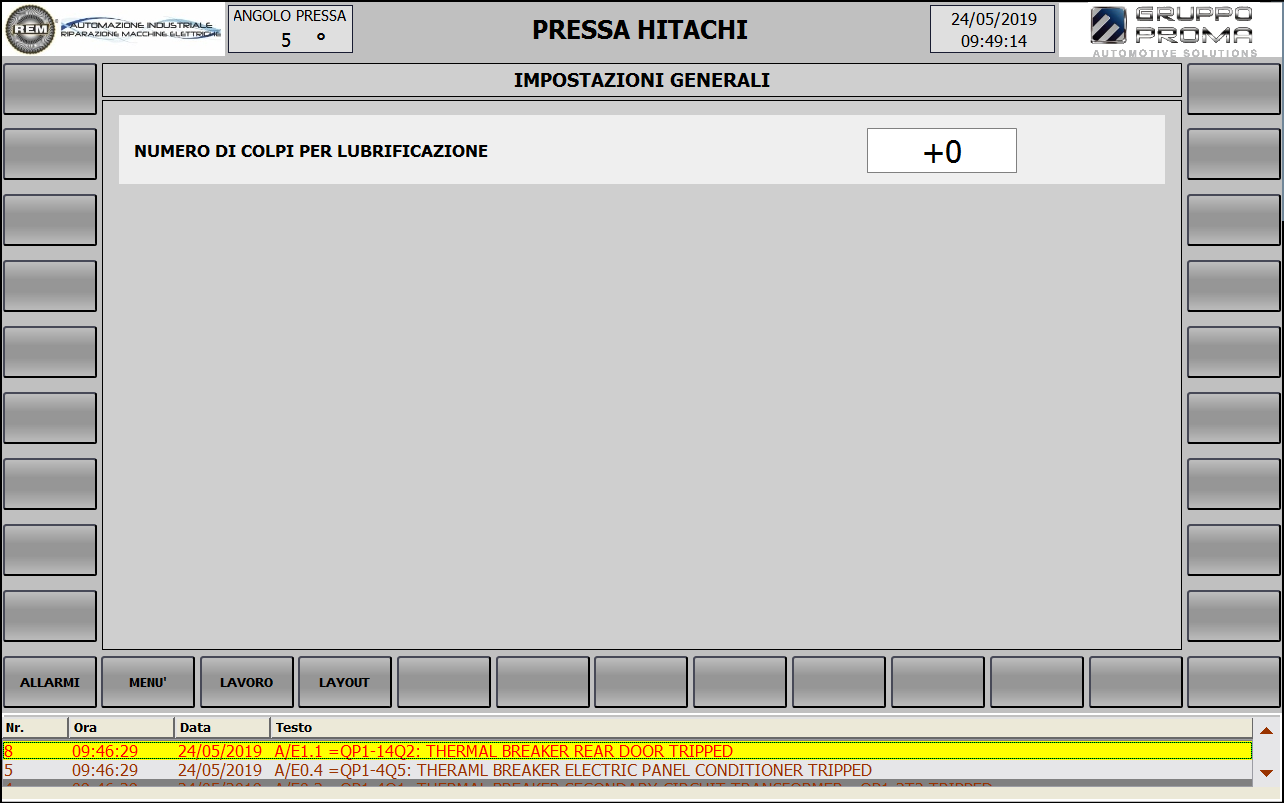The width and height of the screenshot is (1284, 803).
Task: Click the time cell of alarm 8
Action: (x=105, y=751)
